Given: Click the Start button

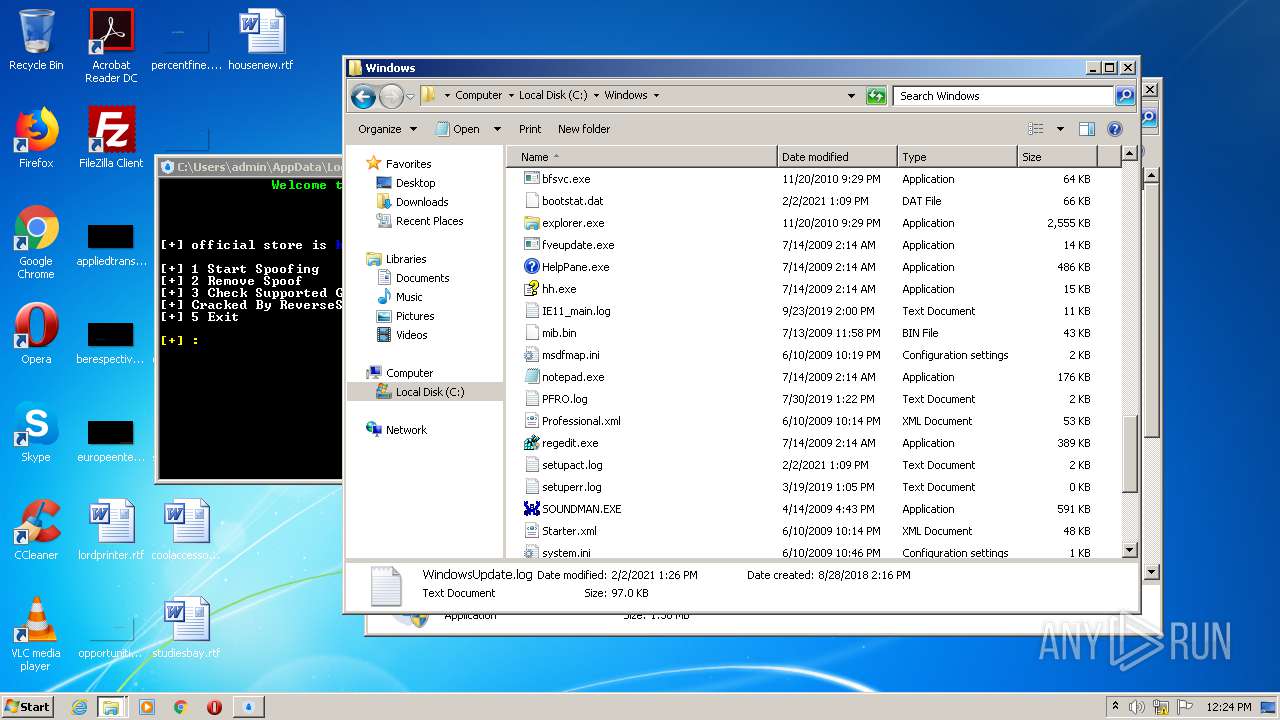Looking at the screenshot, I should point(28,707).
